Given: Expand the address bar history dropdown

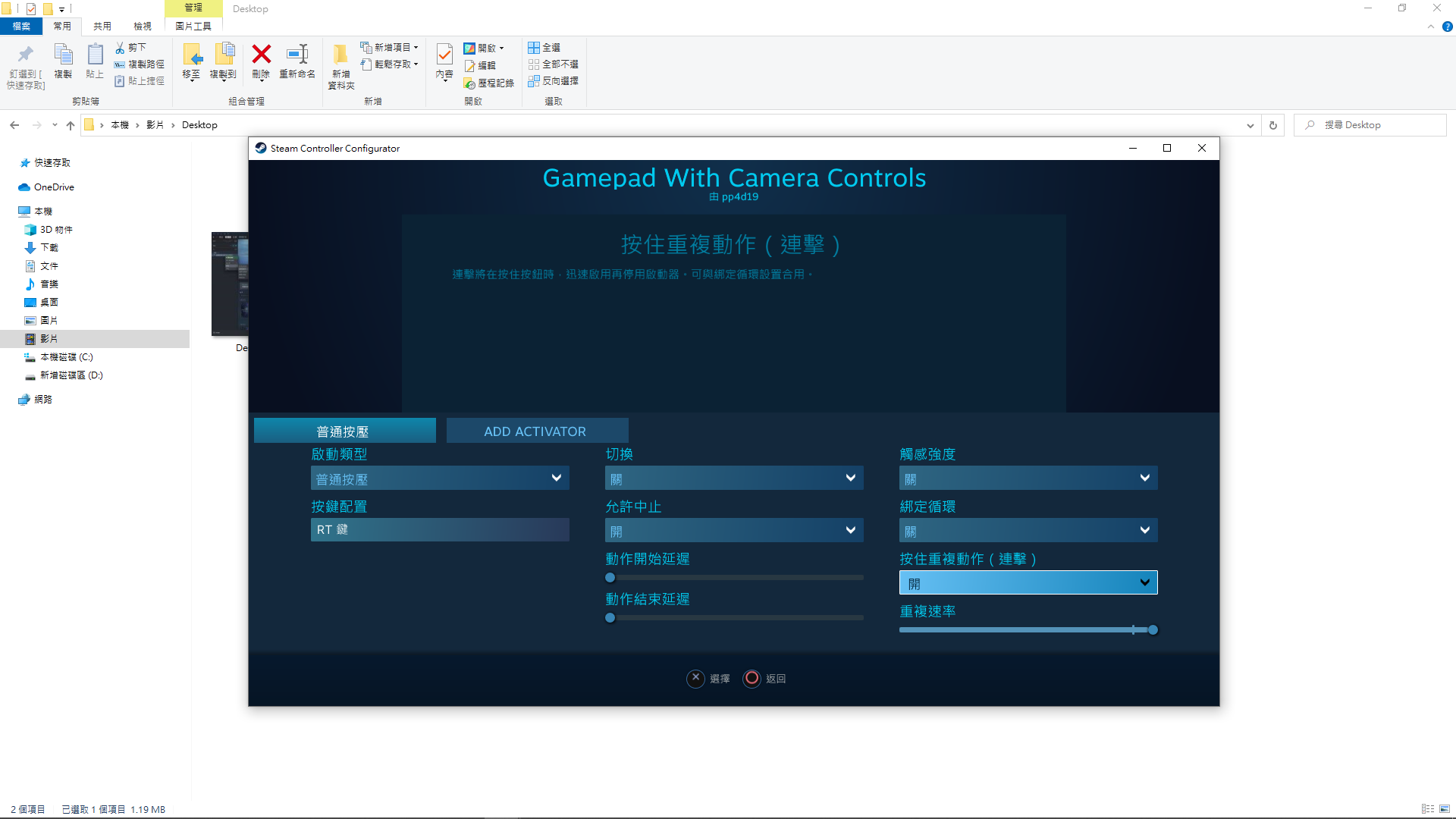Looking at the screenshot, I should (x=1250, y=125).
